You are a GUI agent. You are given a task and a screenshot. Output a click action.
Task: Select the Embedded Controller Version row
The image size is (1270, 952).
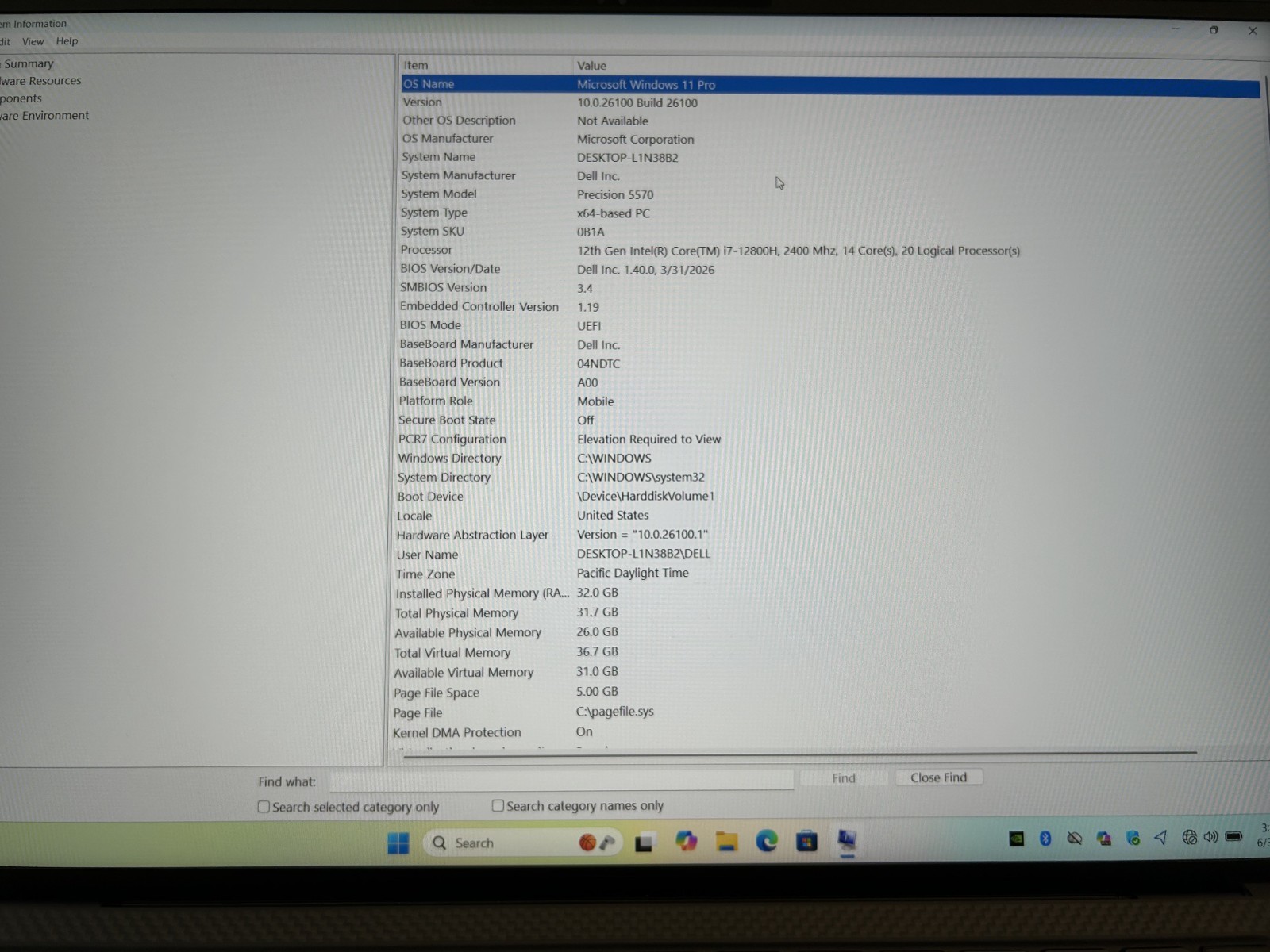tap(830, 306)
